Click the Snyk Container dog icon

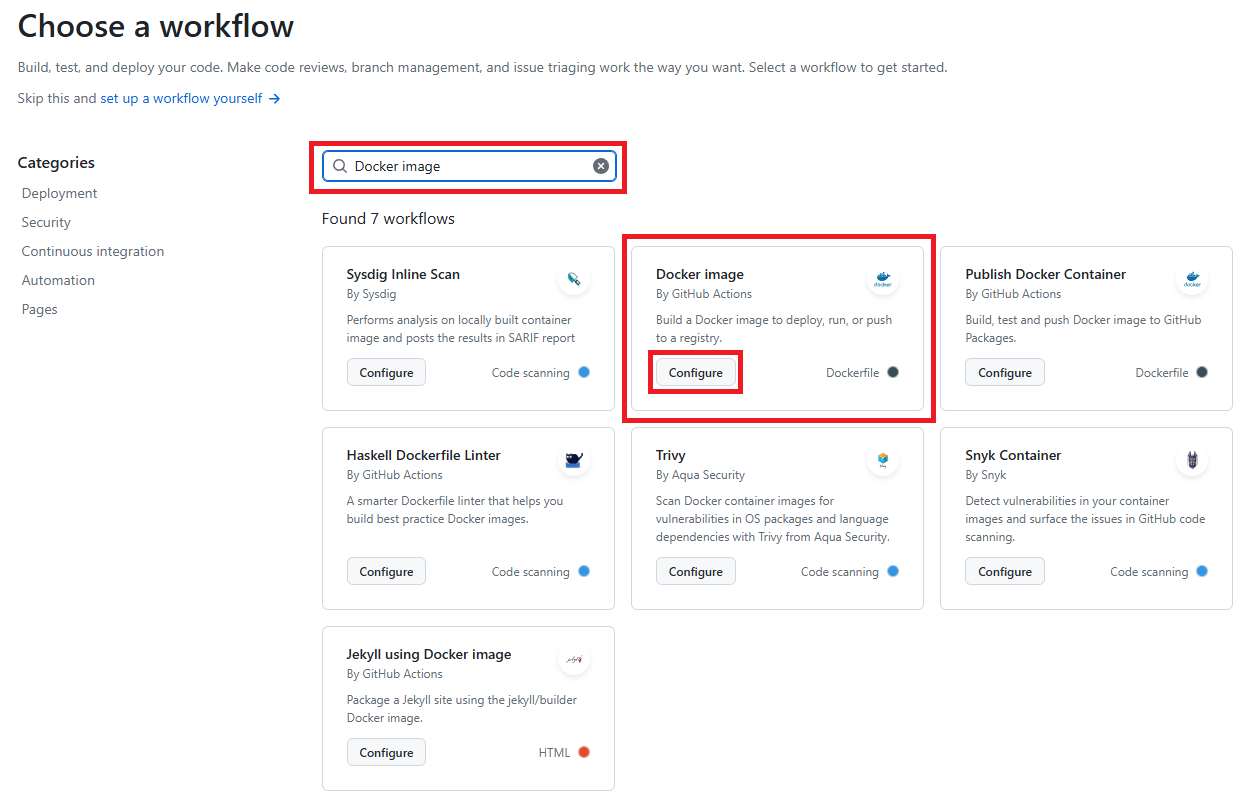coord(1192,461)
